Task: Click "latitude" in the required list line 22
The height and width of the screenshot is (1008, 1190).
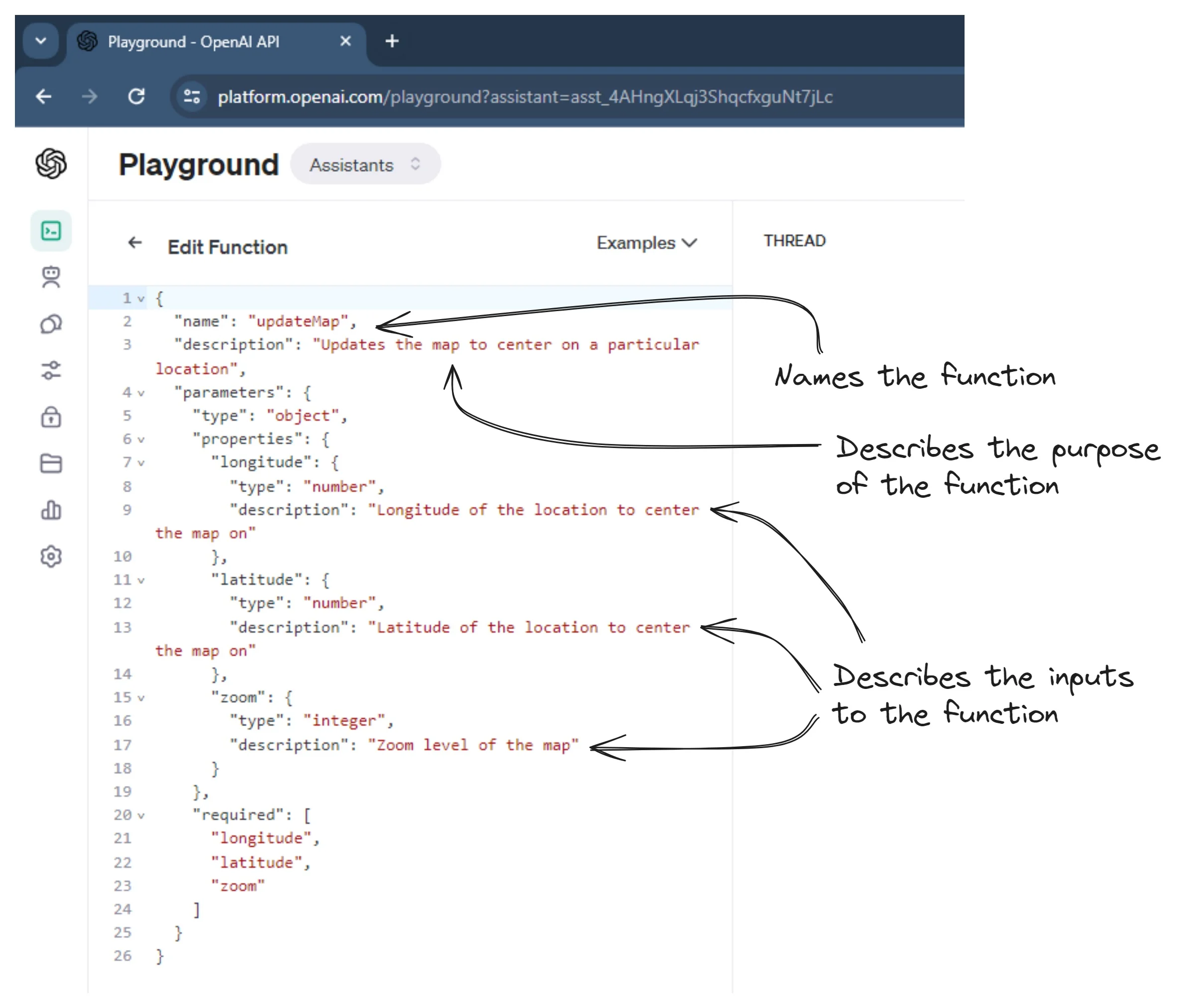Action: (x=256, y=863)
